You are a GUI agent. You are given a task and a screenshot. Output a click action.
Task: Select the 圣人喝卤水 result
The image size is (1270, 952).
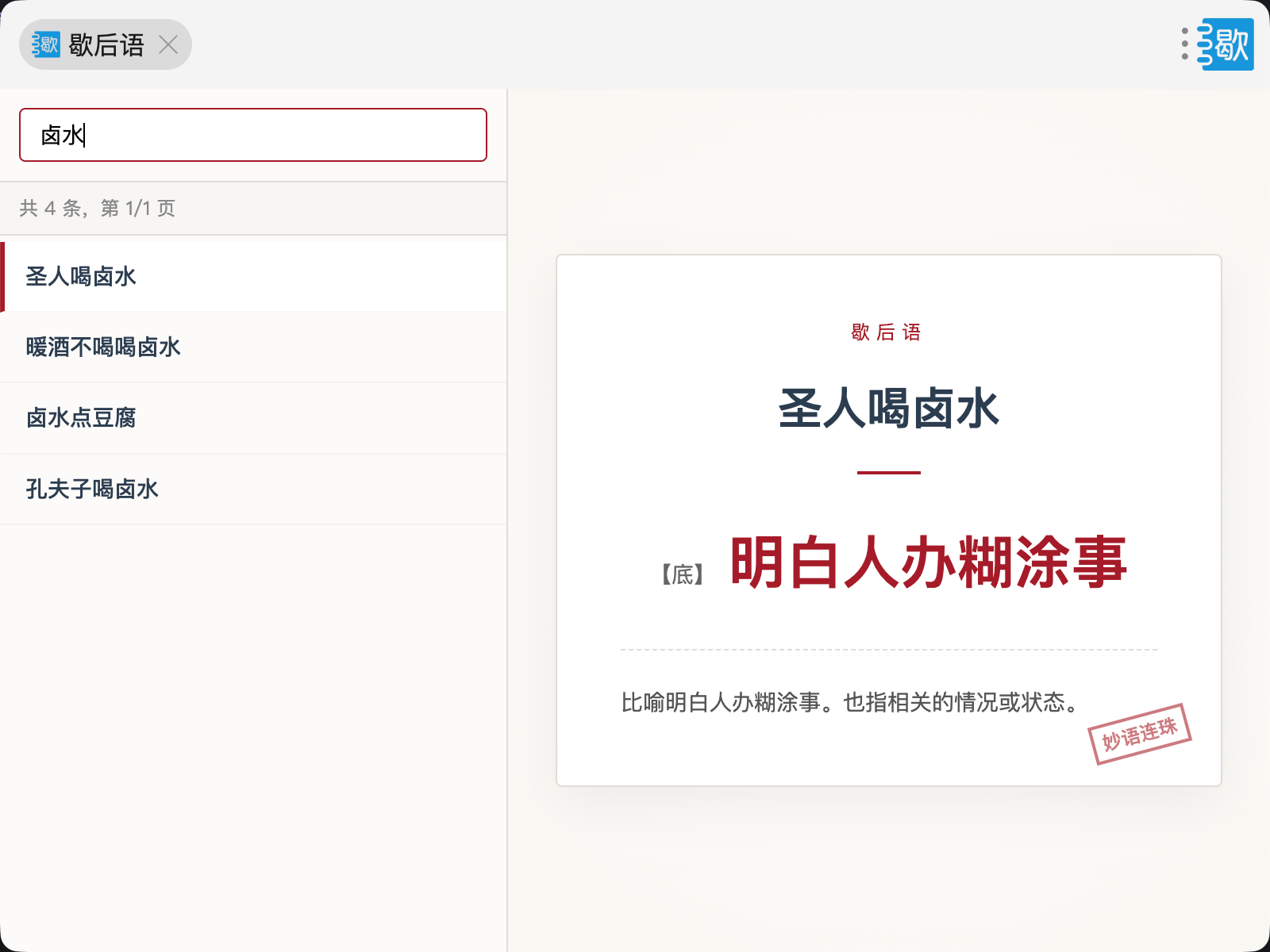point(81,277)
